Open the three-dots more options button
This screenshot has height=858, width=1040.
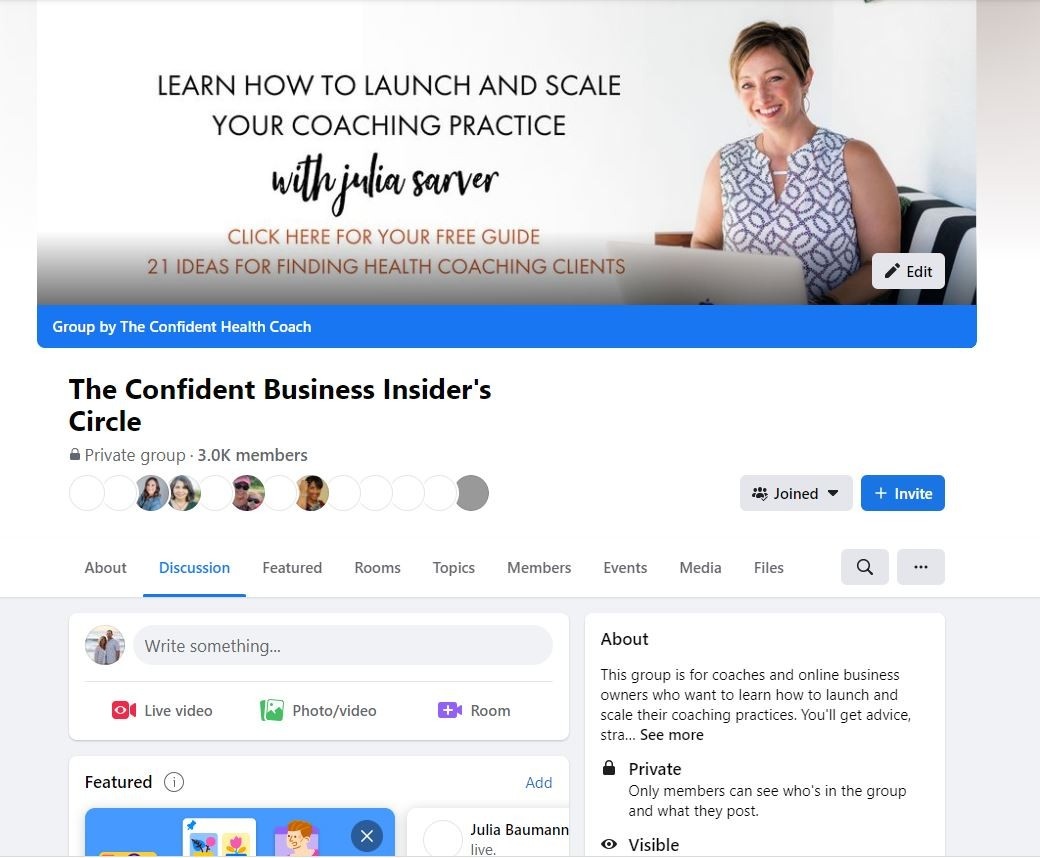(x=921, y=567)
